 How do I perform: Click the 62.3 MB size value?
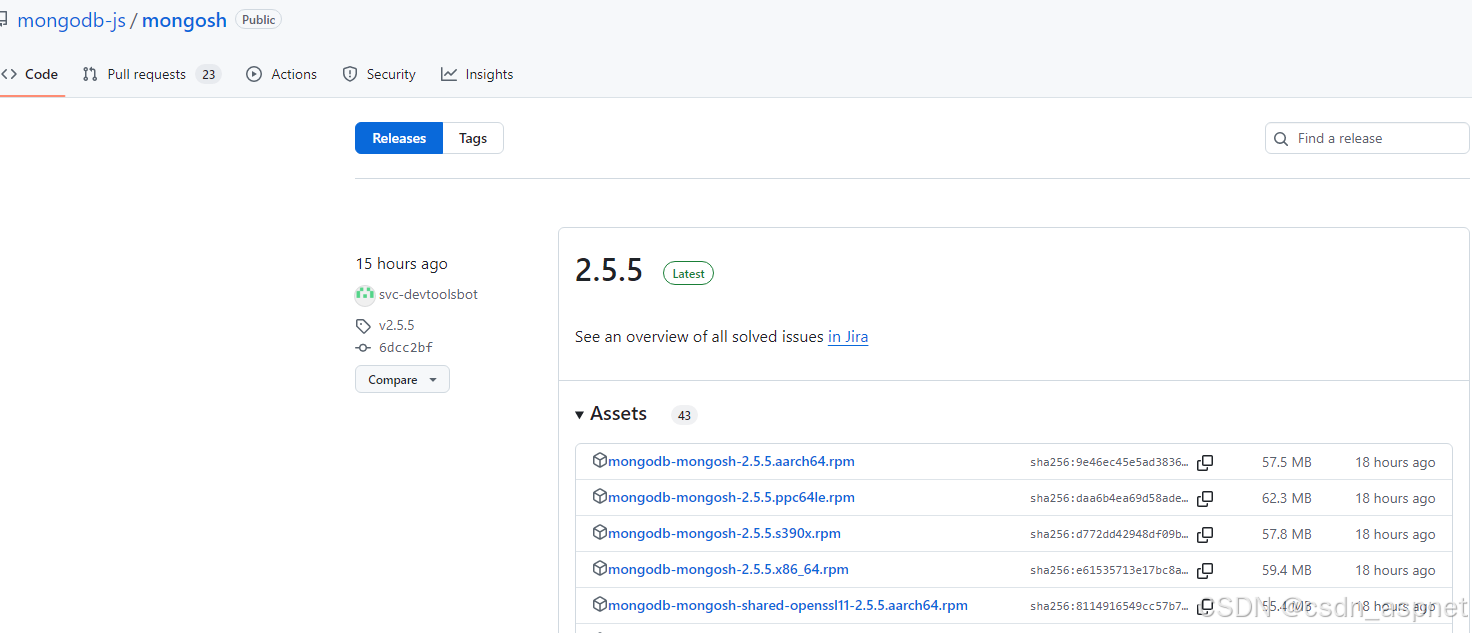tap(1287, 498)
